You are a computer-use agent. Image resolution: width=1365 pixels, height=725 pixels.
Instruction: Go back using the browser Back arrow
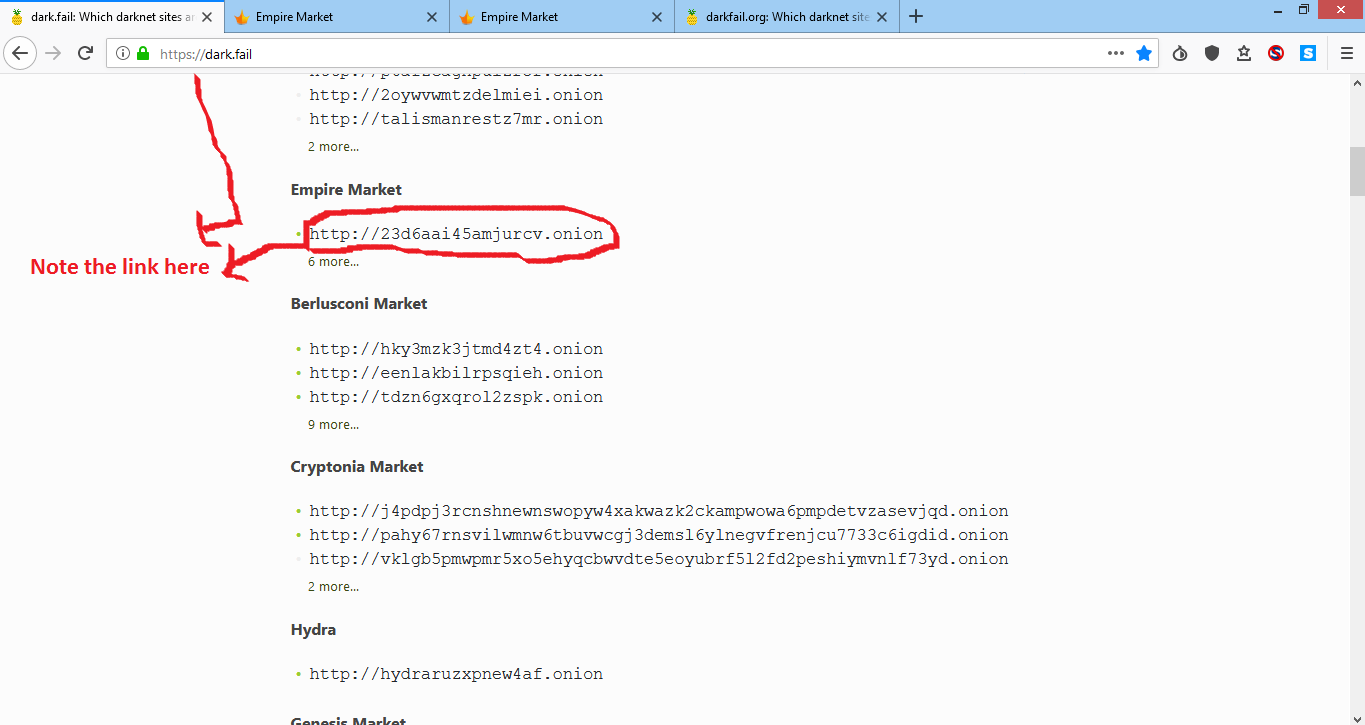20,54
